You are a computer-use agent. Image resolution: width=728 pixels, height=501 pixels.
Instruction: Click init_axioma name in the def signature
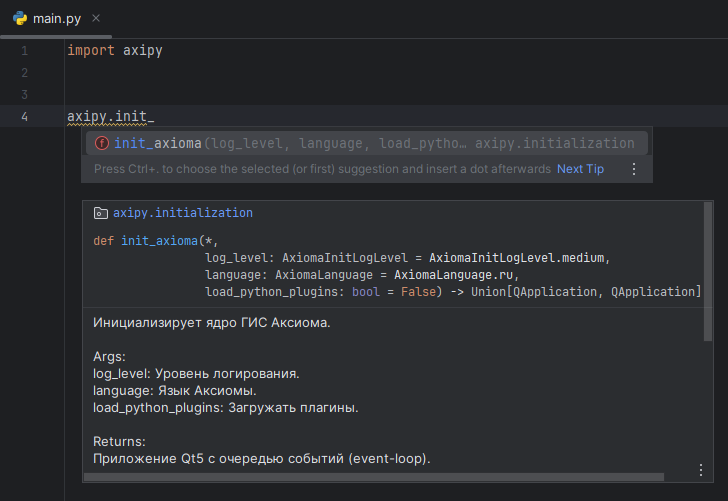[x=158, y=241]
